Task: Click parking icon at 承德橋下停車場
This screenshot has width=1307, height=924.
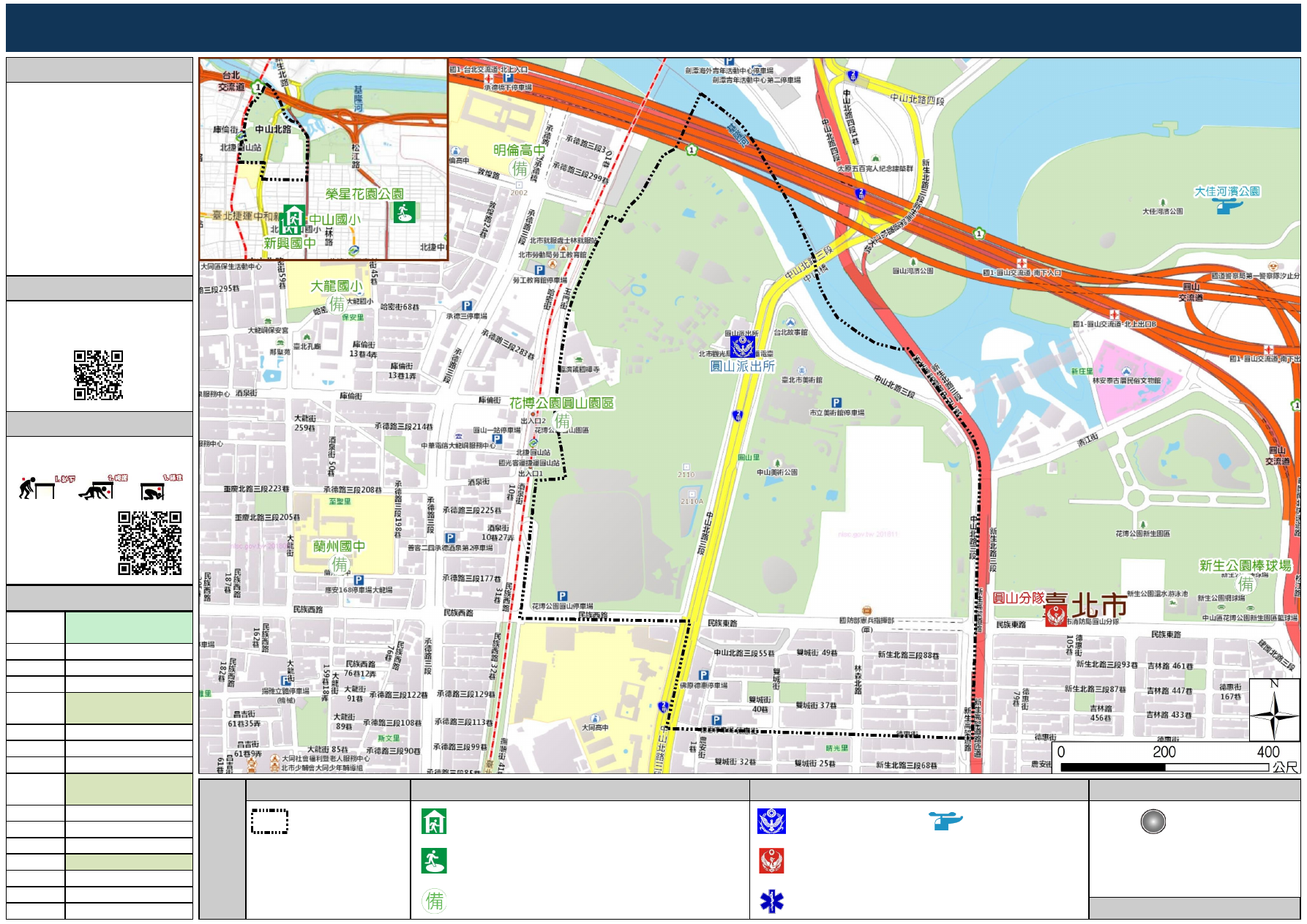Action: (508, 77)
